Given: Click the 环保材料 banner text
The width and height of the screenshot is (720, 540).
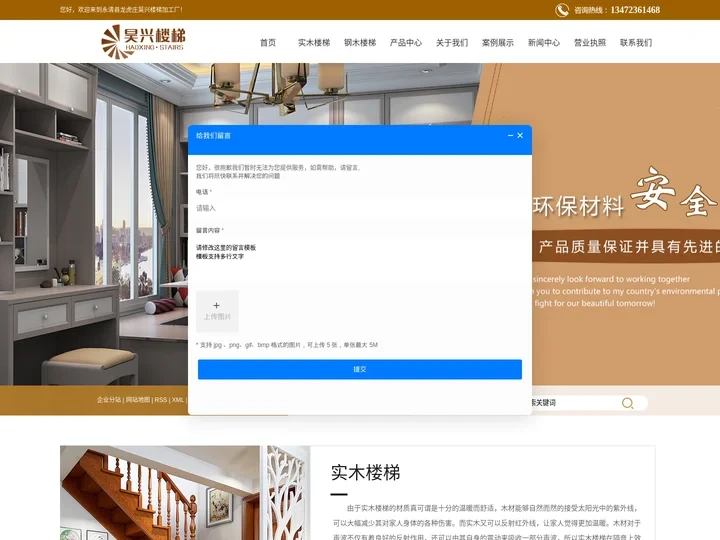Looking at the screenshot, I should [578, 206].
